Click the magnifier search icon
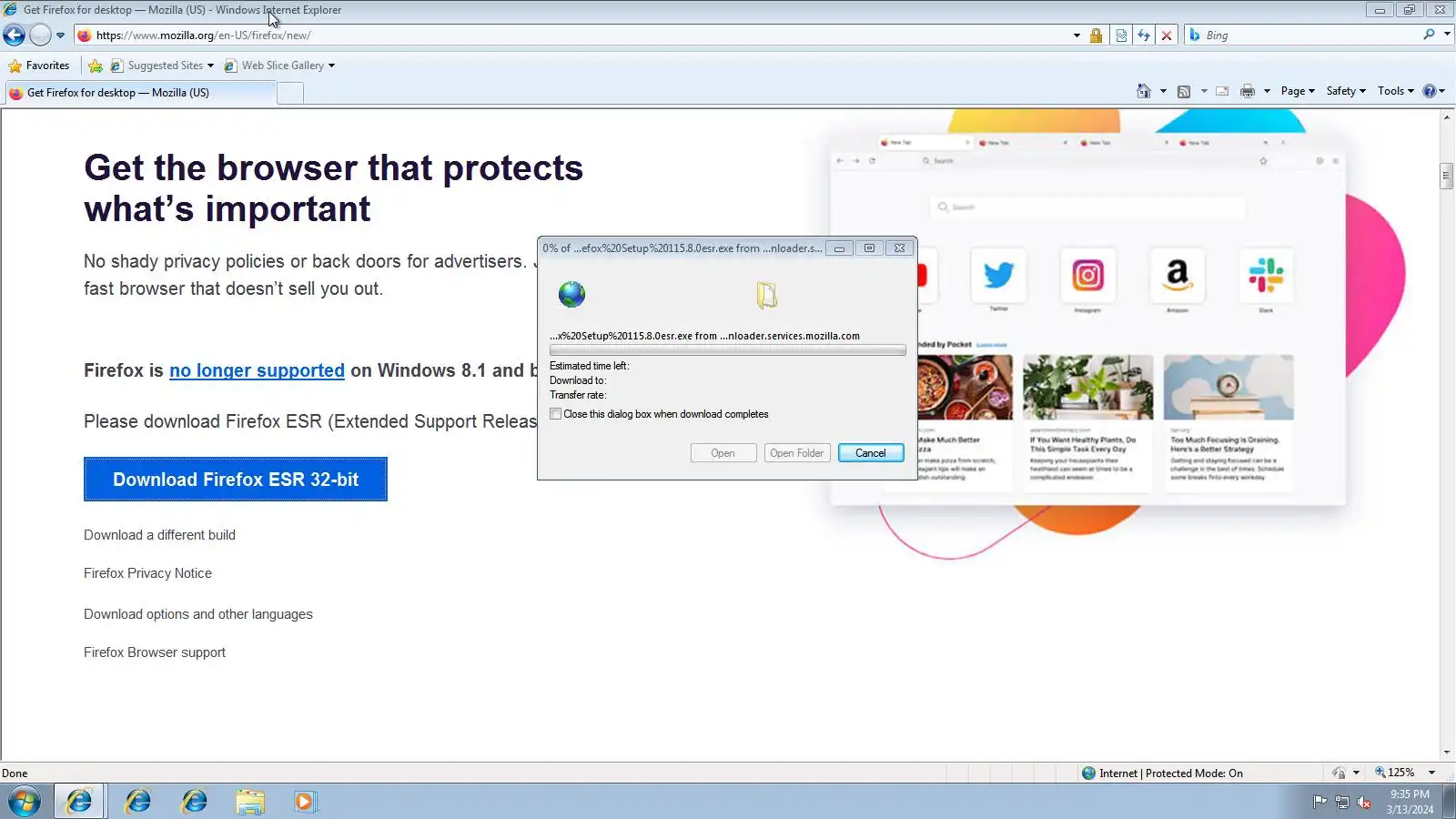Viewport: 1456px width, 819px height. pyautogui.click(x=1429, y=35)
